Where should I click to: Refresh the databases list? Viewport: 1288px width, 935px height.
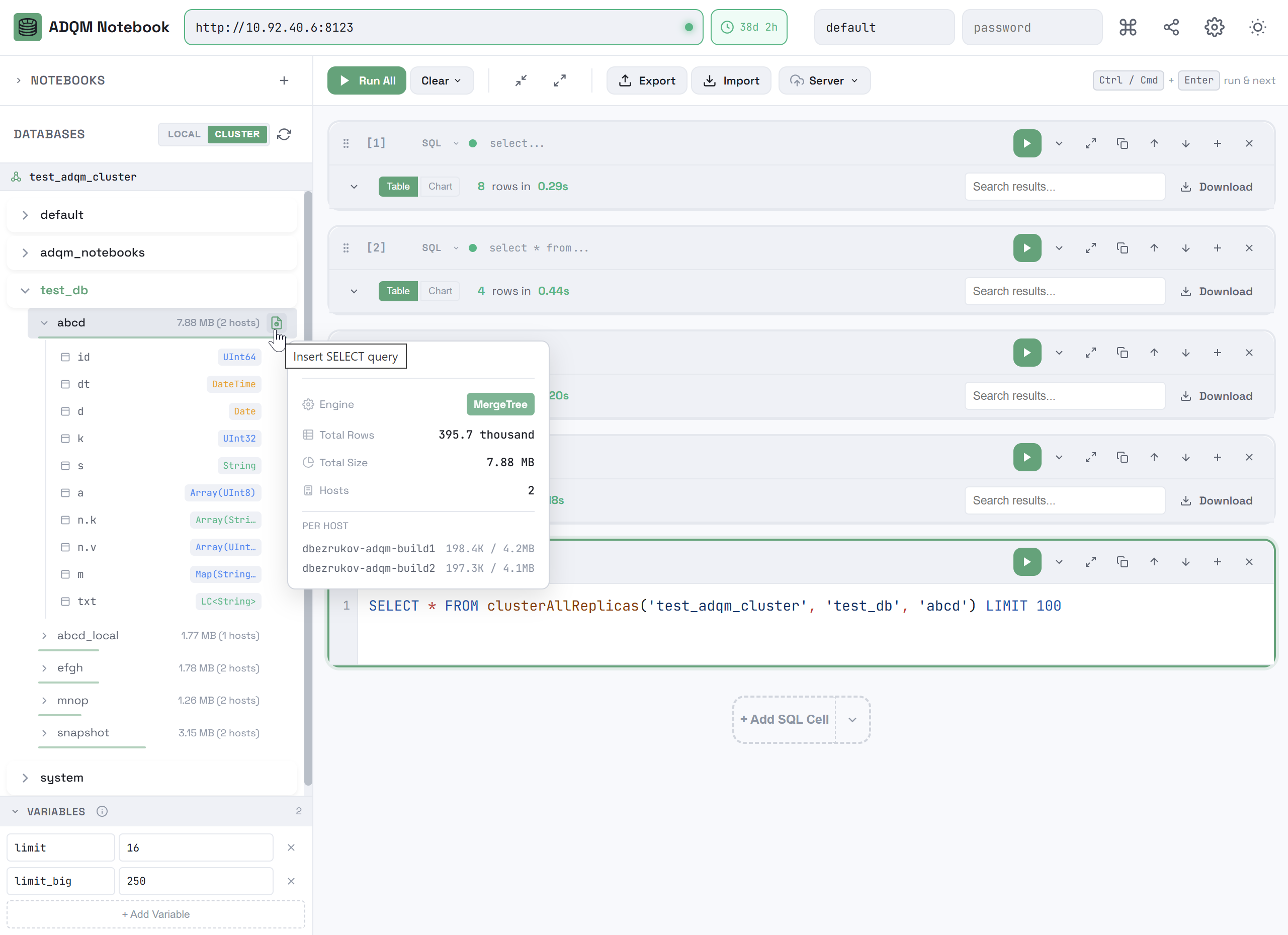coord(285,134)
